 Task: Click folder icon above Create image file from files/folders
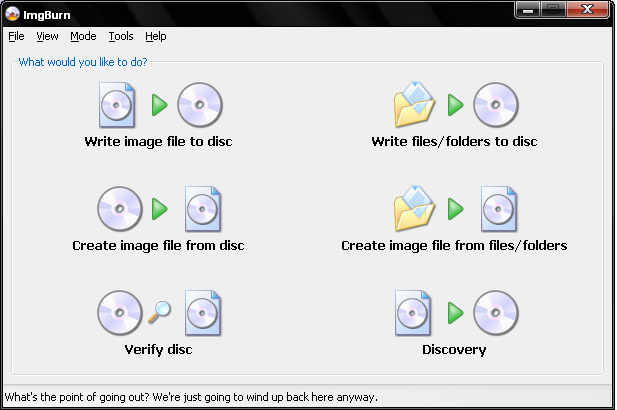click(x=414, y=209)
